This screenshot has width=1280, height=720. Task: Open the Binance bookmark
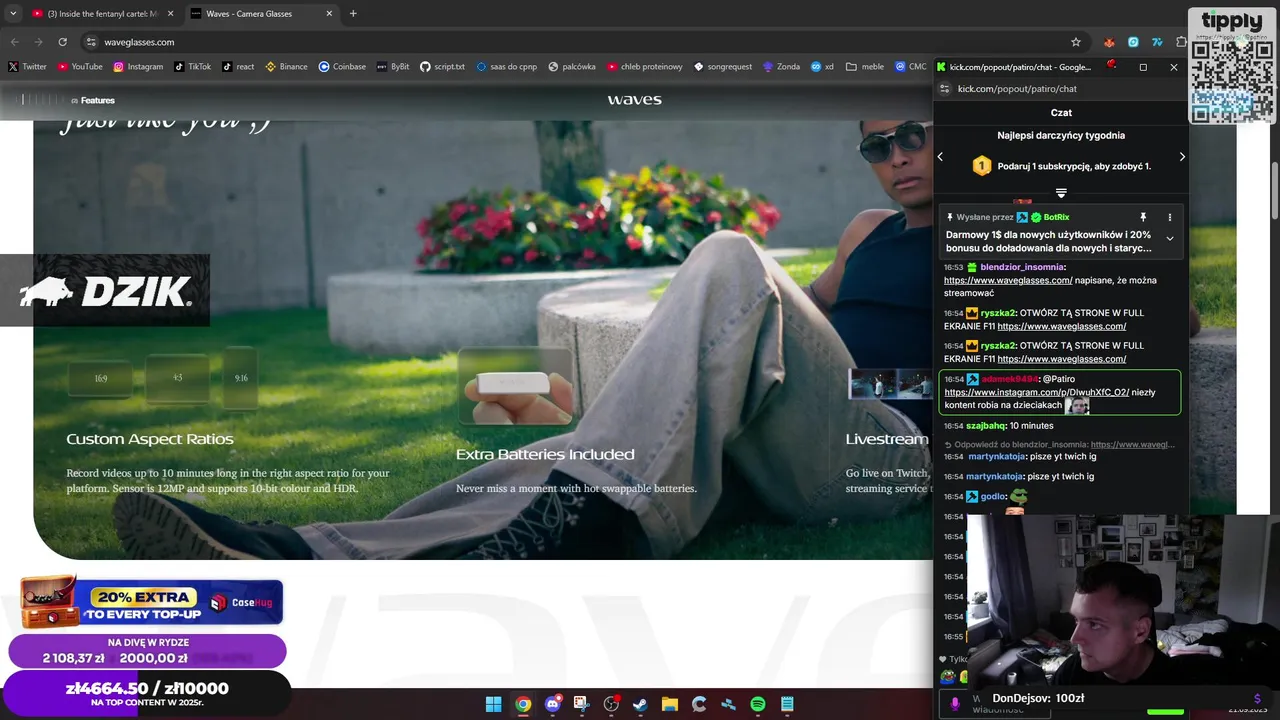(286, 67)
